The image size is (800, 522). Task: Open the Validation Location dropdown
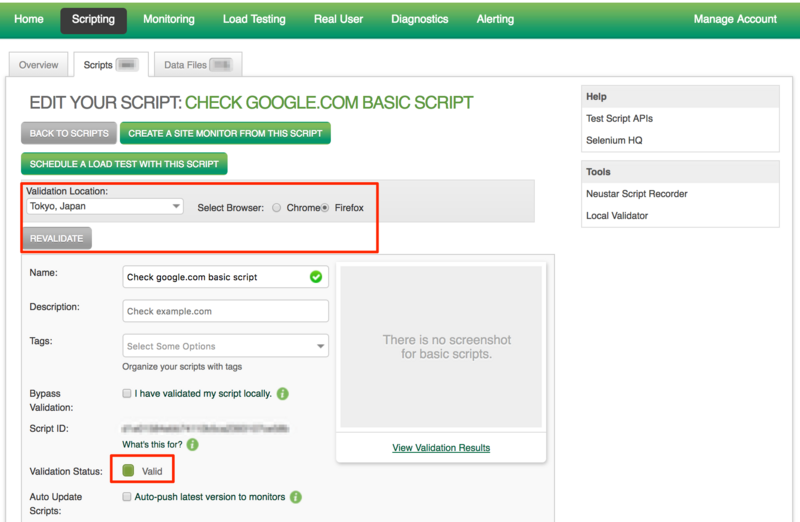click(x=105, y=206)
